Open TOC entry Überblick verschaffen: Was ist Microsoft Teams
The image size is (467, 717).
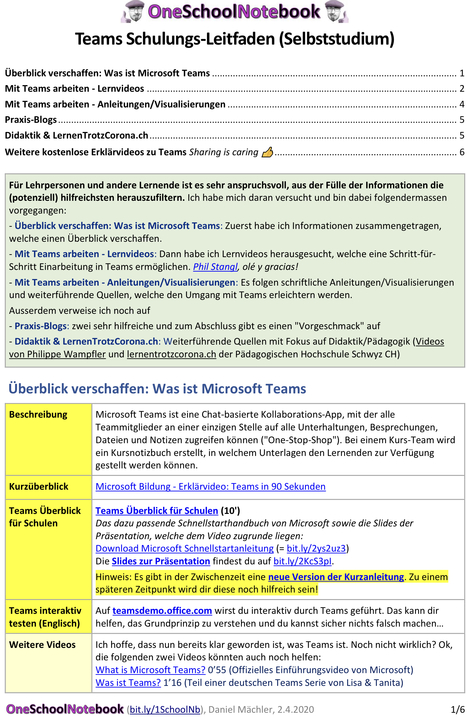pos(235,73)
